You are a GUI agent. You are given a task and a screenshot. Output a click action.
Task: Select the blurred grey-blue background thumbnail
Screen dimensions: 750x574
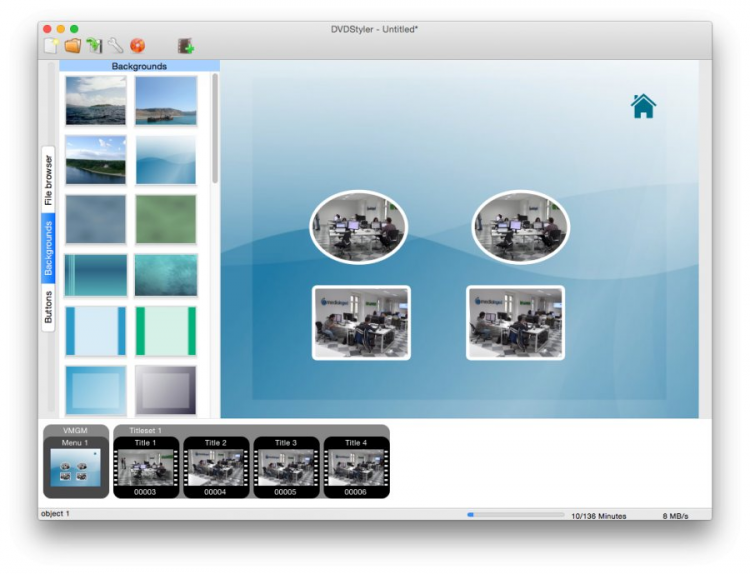click(96, 219)
